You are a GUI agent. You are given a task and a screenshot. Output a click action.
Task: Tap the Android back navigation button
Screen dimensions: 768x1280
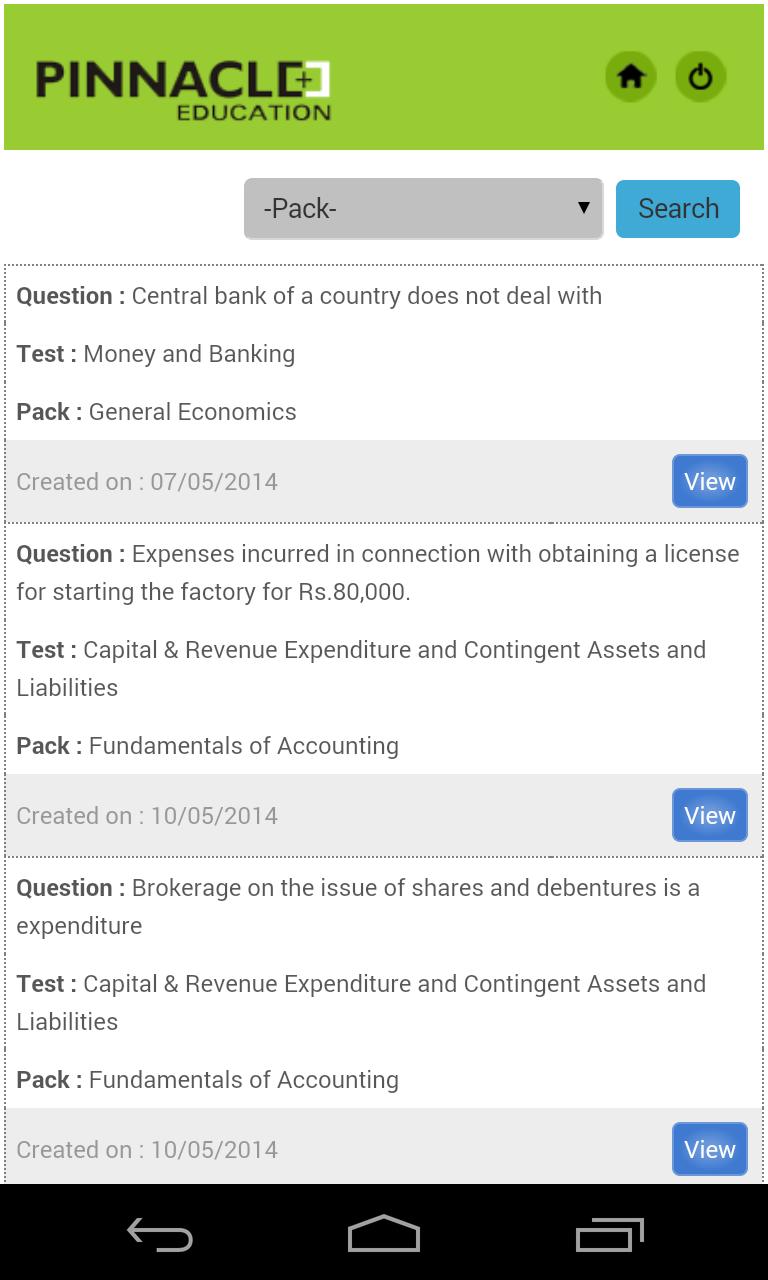click(160, 1236)
